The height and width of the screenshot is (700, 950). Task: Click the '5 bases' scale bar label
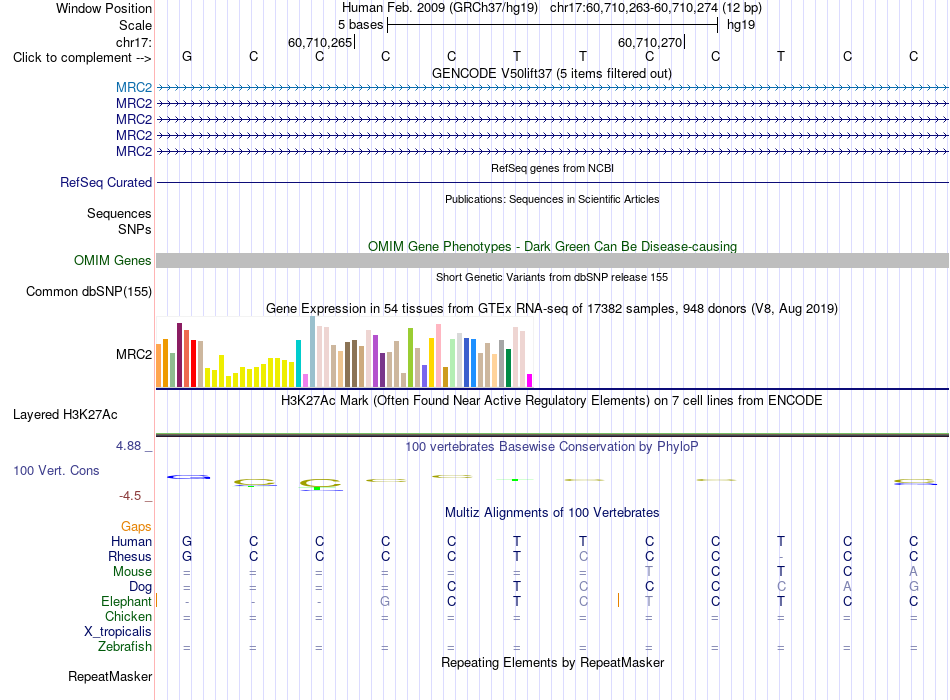[360, 25]
